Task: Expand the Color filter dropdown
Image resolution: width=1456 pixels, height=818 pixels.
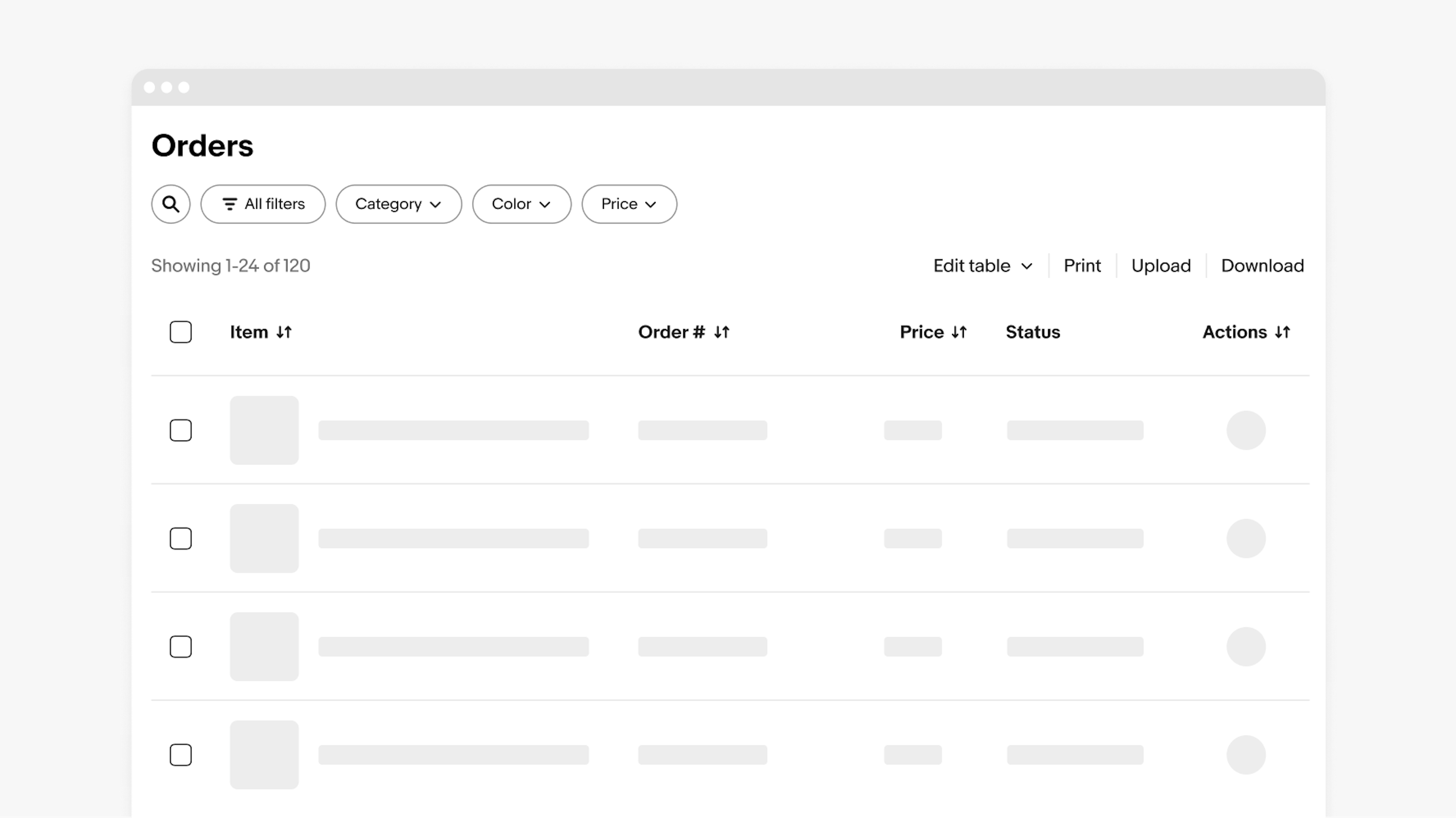Action: (521, 204)
